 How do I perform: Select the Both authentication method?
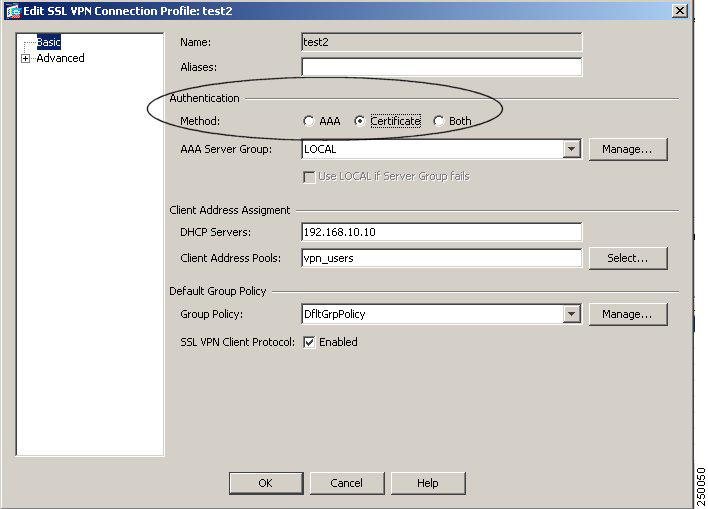tap(438, 121)
